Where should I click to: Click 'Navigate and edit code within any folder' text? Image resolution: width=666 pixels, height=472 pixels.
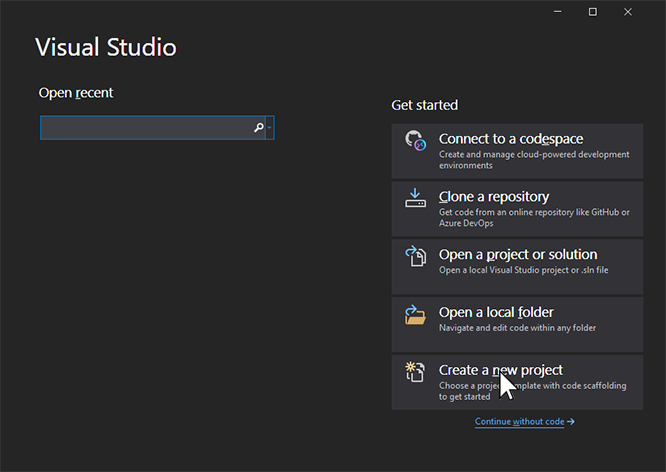pyautogui.click(x=517, y=328)
